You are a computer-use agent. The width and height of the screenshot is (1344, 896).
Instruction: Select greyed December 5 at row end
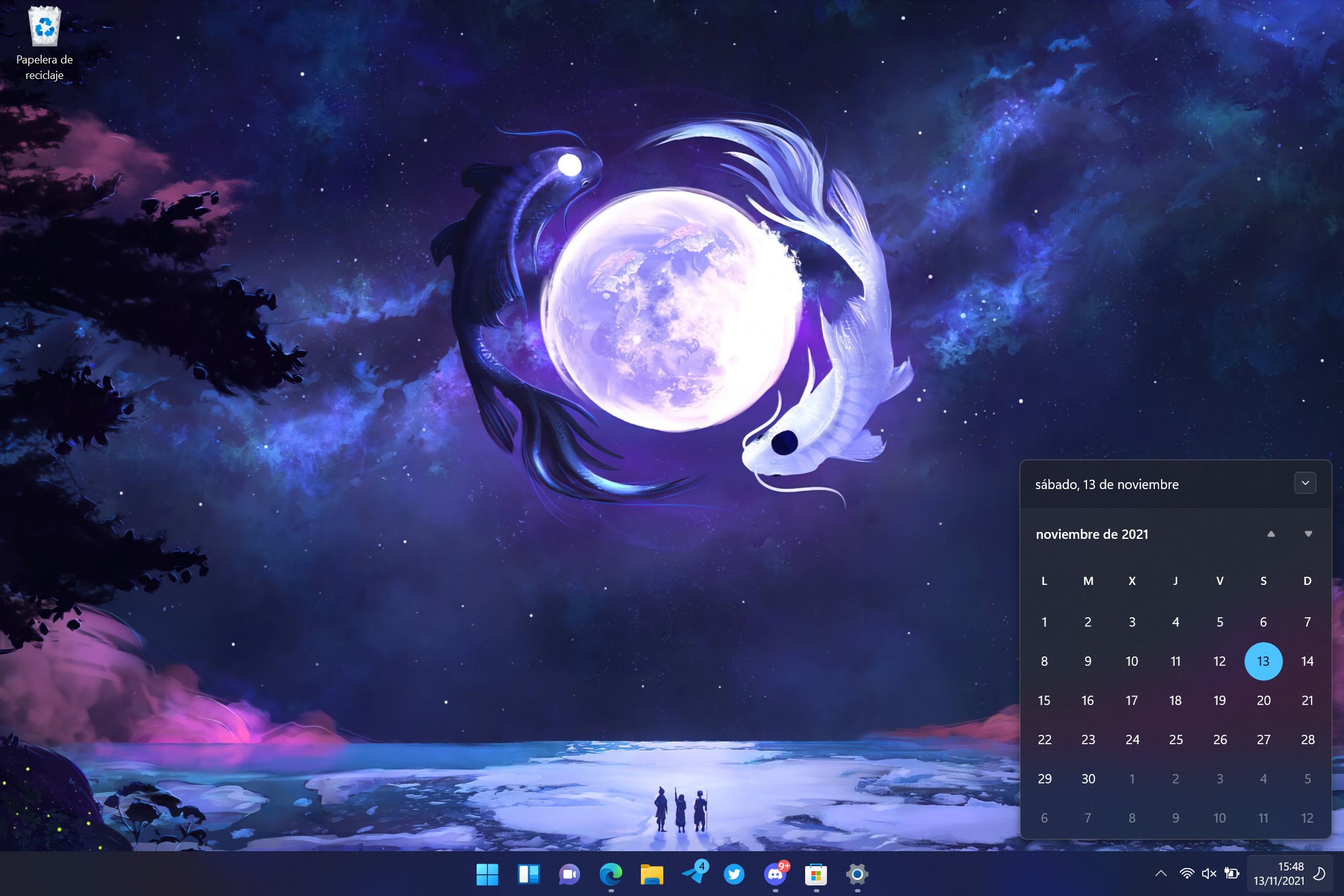point(1307,778)
